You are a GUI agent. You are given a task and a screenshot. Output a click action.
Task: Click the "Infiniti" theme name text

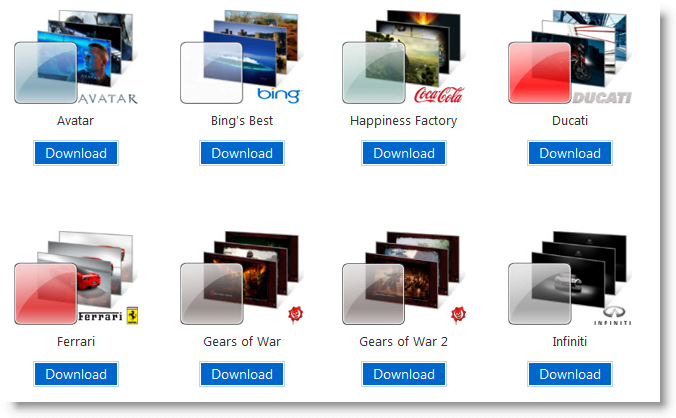(570, 342)
